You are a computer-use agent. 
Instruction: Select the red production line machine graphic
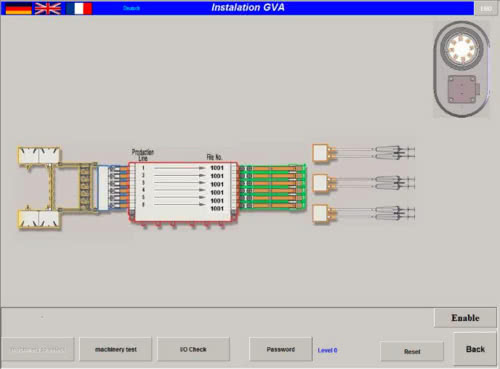click(x=184, y=192)
